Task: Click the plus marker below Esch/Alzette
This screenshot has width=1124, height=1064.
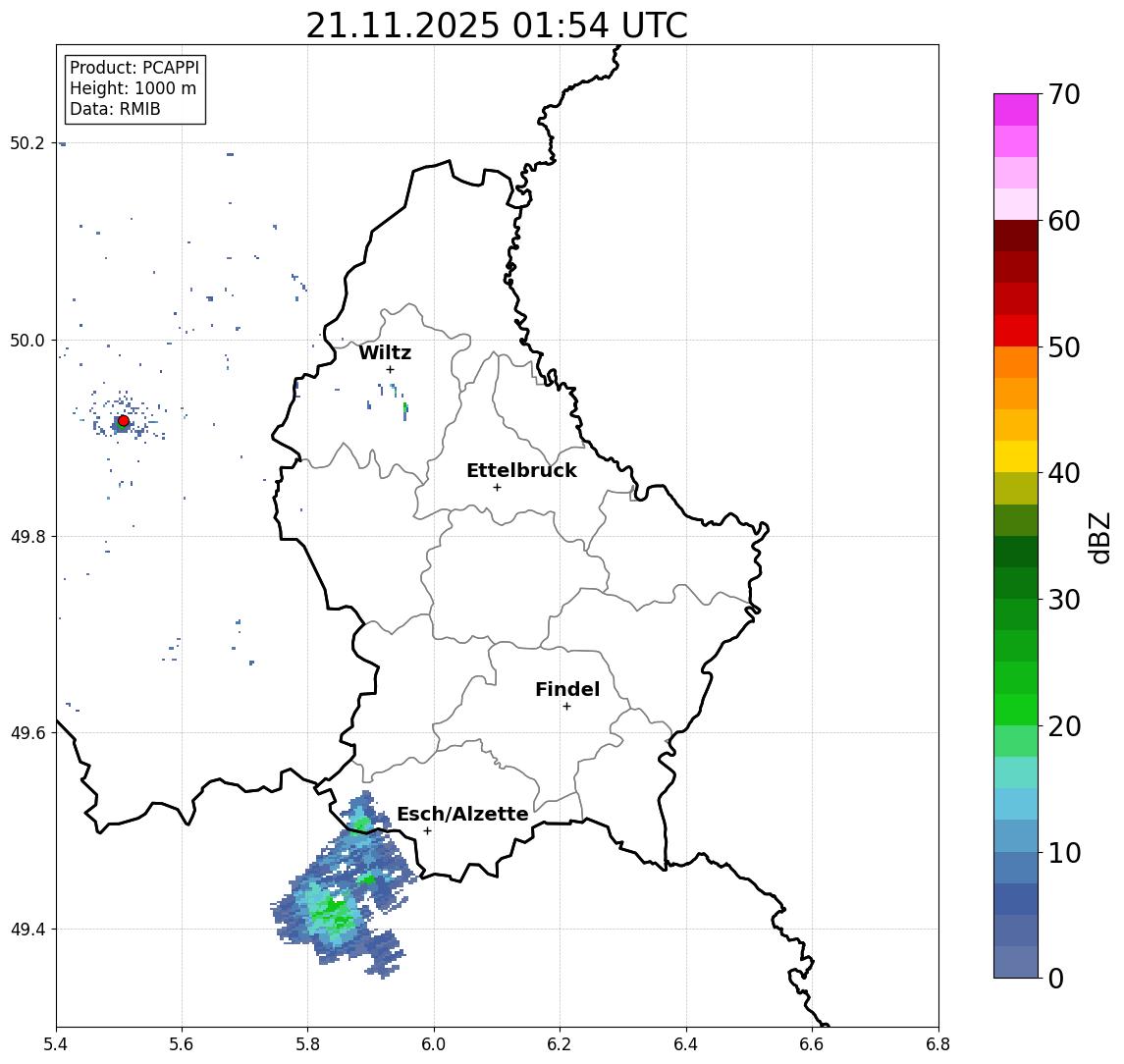Action: 427,831
